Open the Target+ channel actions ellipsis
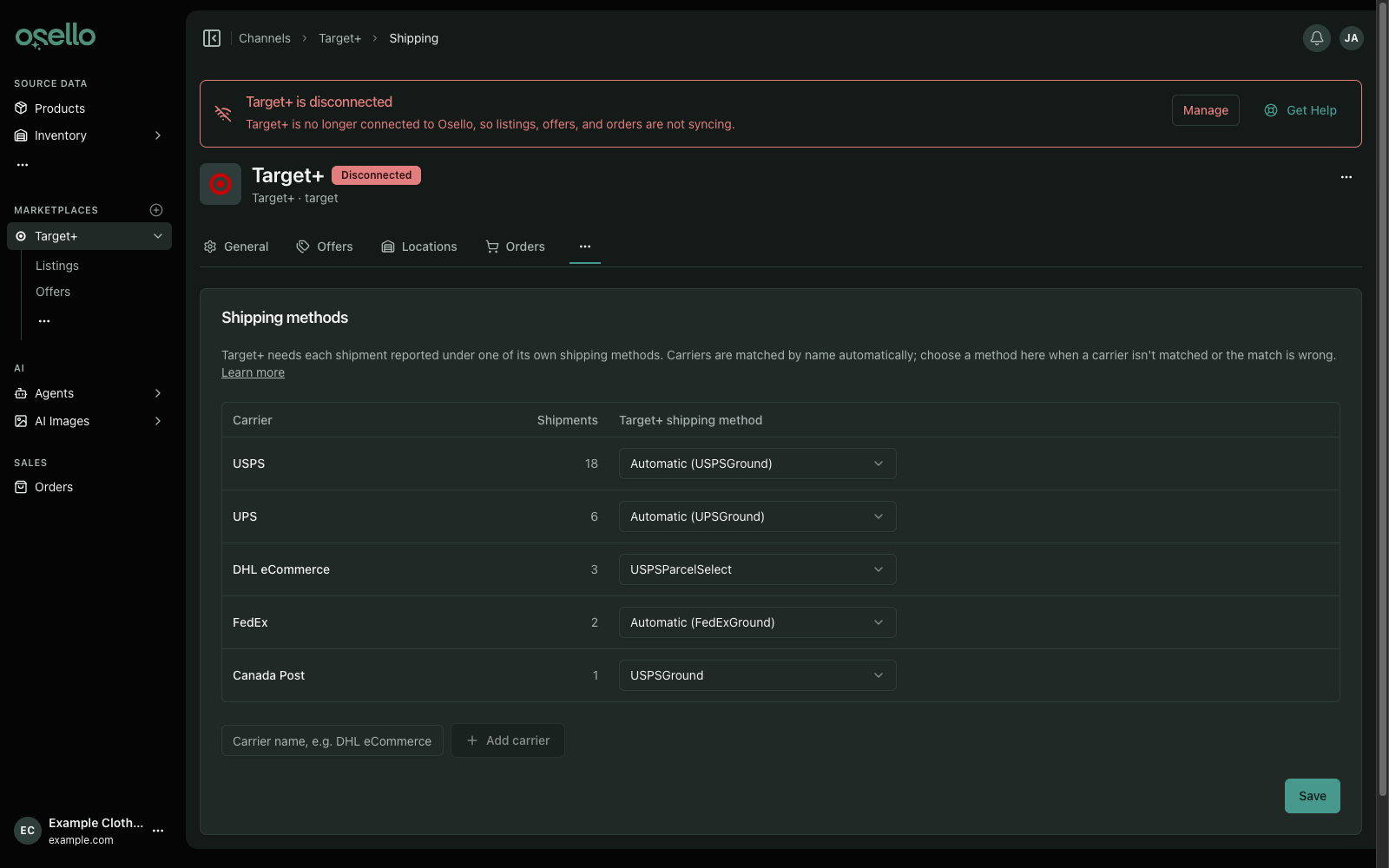This screenshot has width=1389, height=868. pos(1346,177)
